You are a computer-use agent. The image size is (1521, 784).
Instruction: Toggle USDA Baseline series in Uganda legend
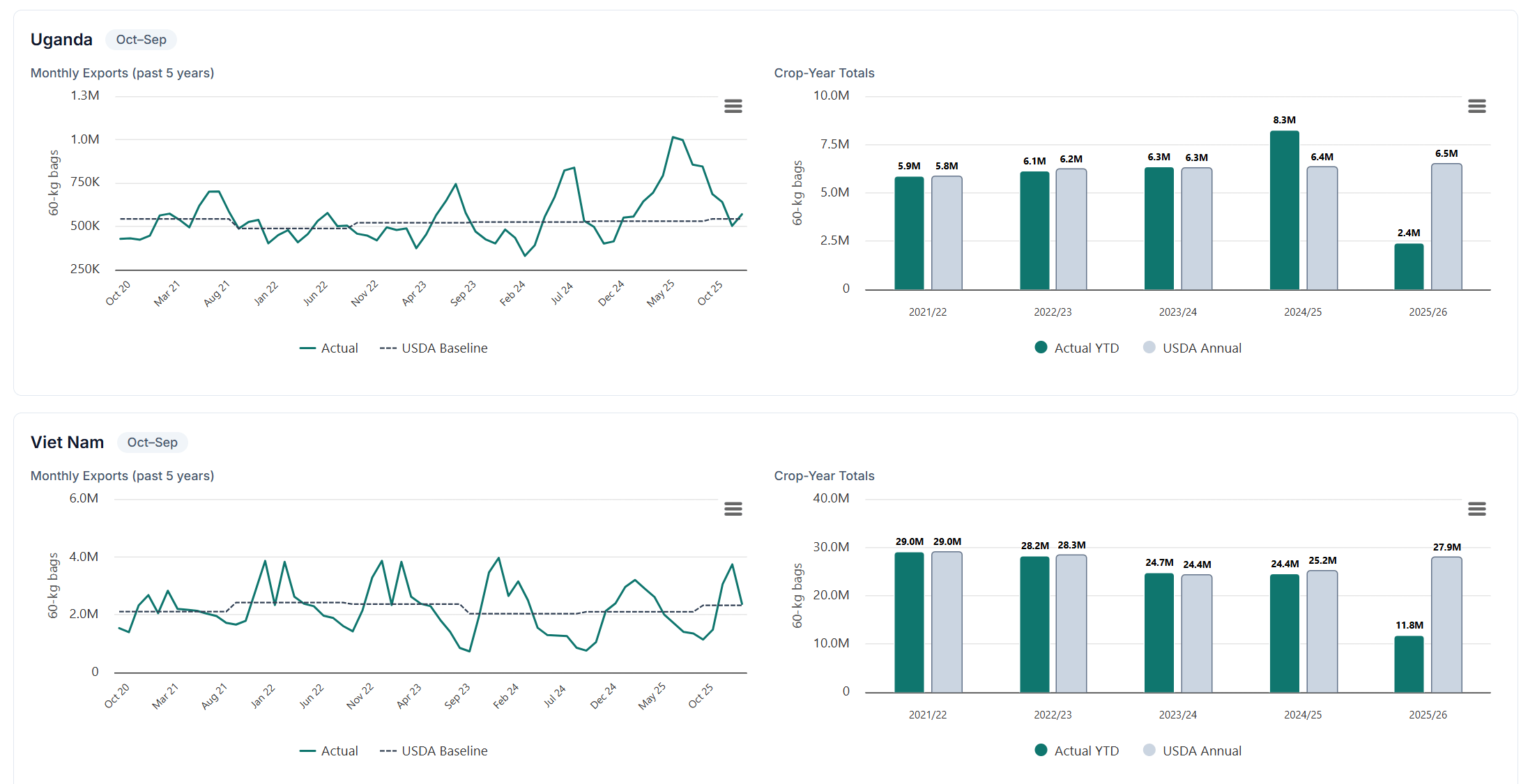tap(434, 348)
